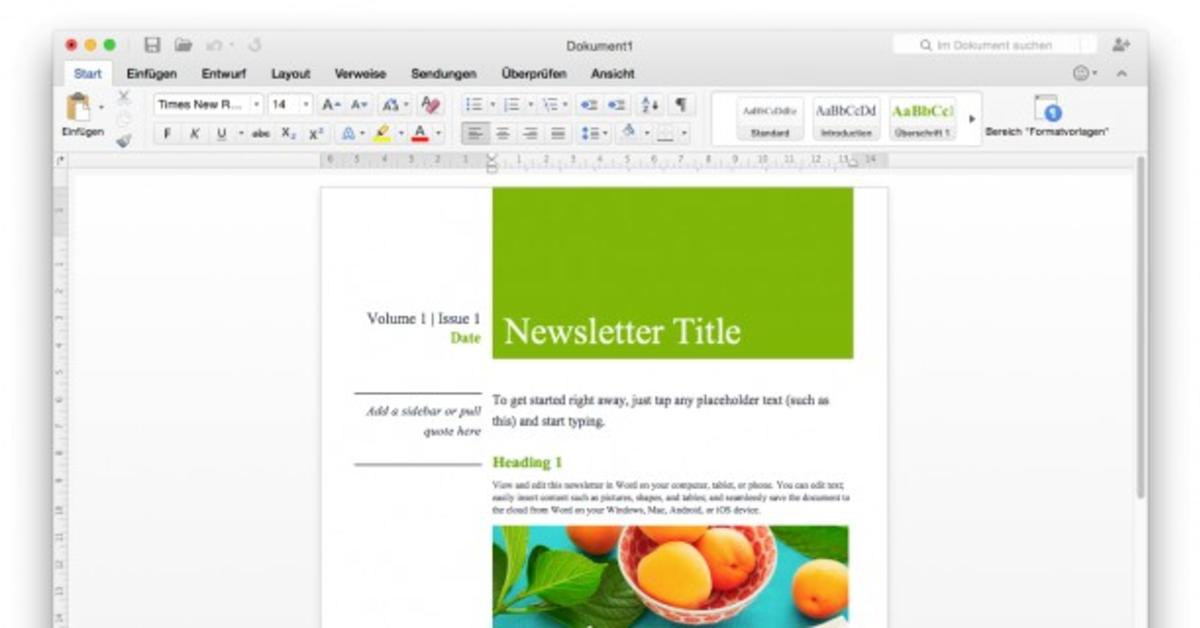
Task: Apply shading with the paint bucket icon
Action: coord(628,133)
